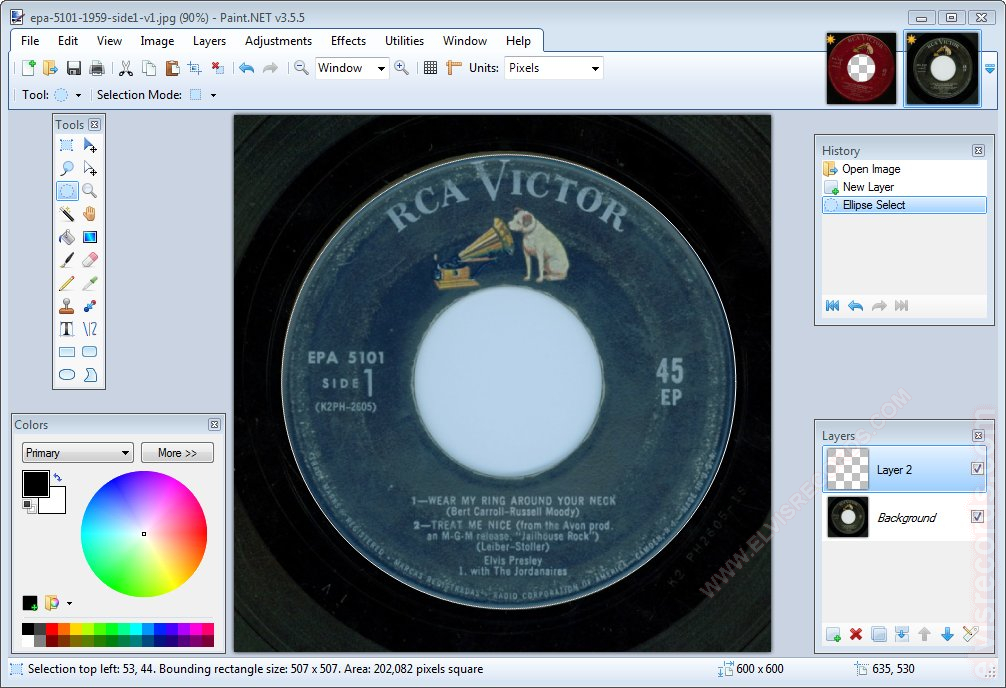Open the Effects menu
Screen dimensions: 1006x688
click(x=348, y=41)
